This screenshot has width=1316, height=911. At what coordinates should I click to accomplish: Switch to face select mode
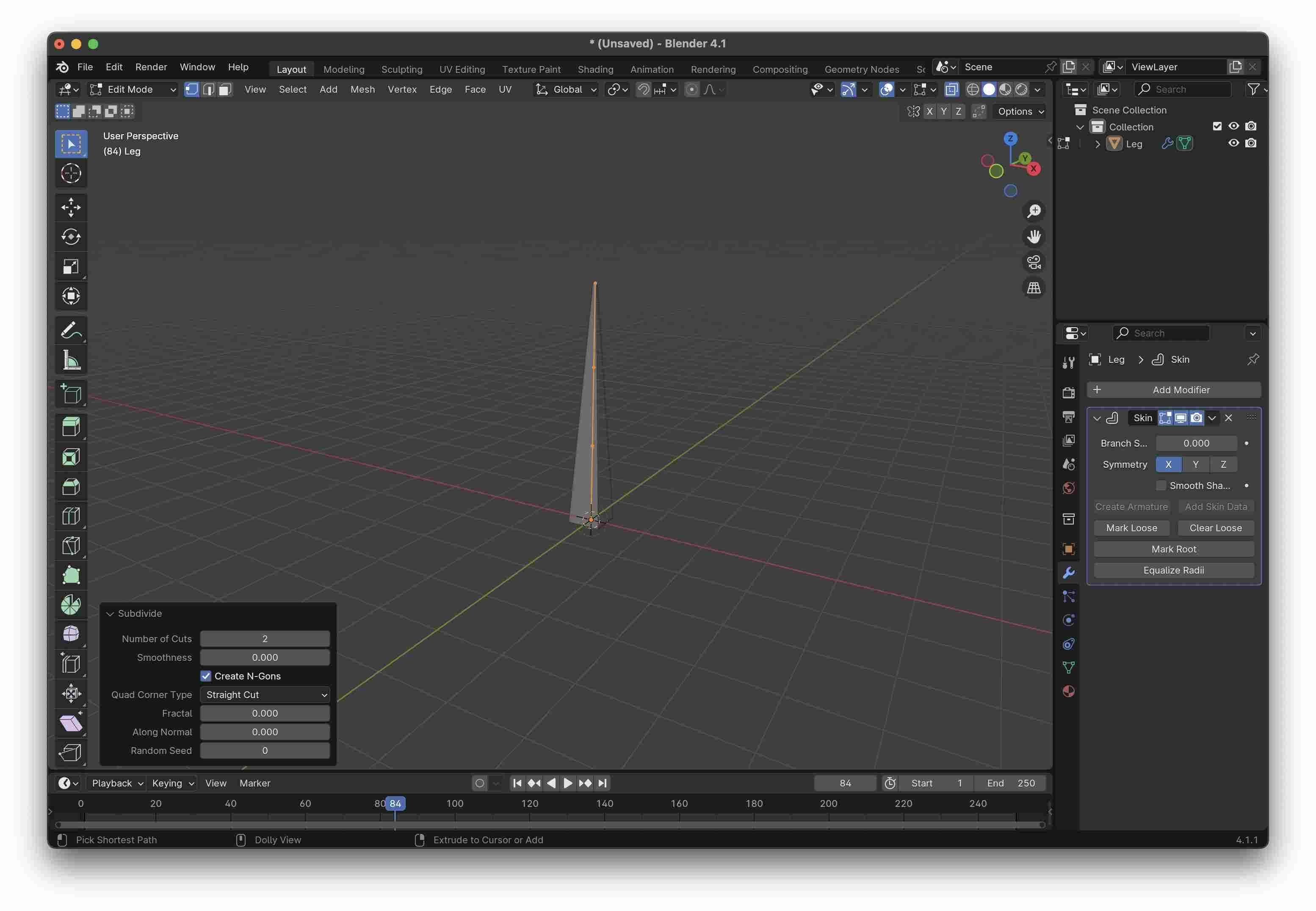(225, 90)
